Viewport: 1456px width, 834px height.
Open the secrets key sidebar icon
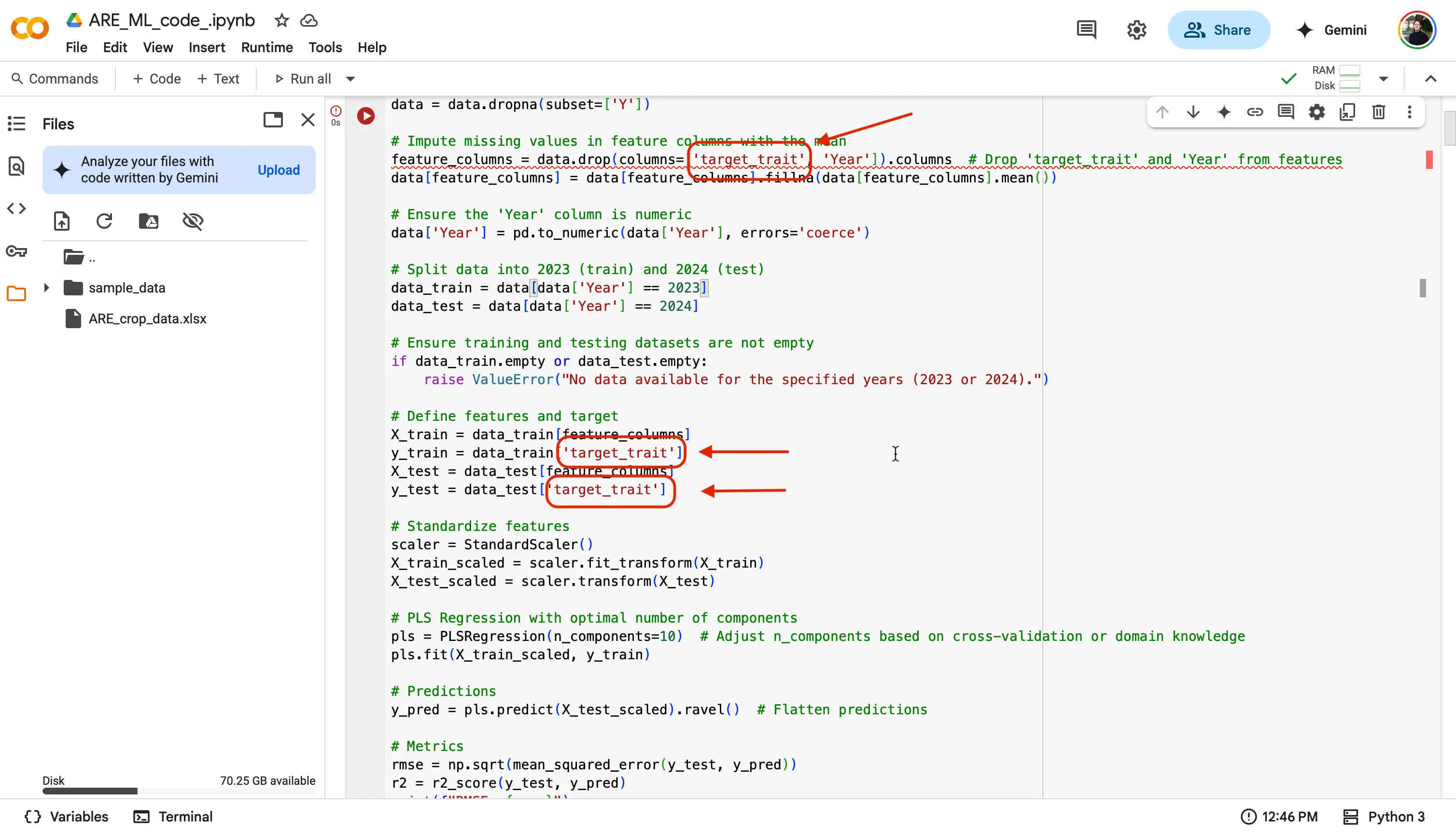tap(16, 251)
